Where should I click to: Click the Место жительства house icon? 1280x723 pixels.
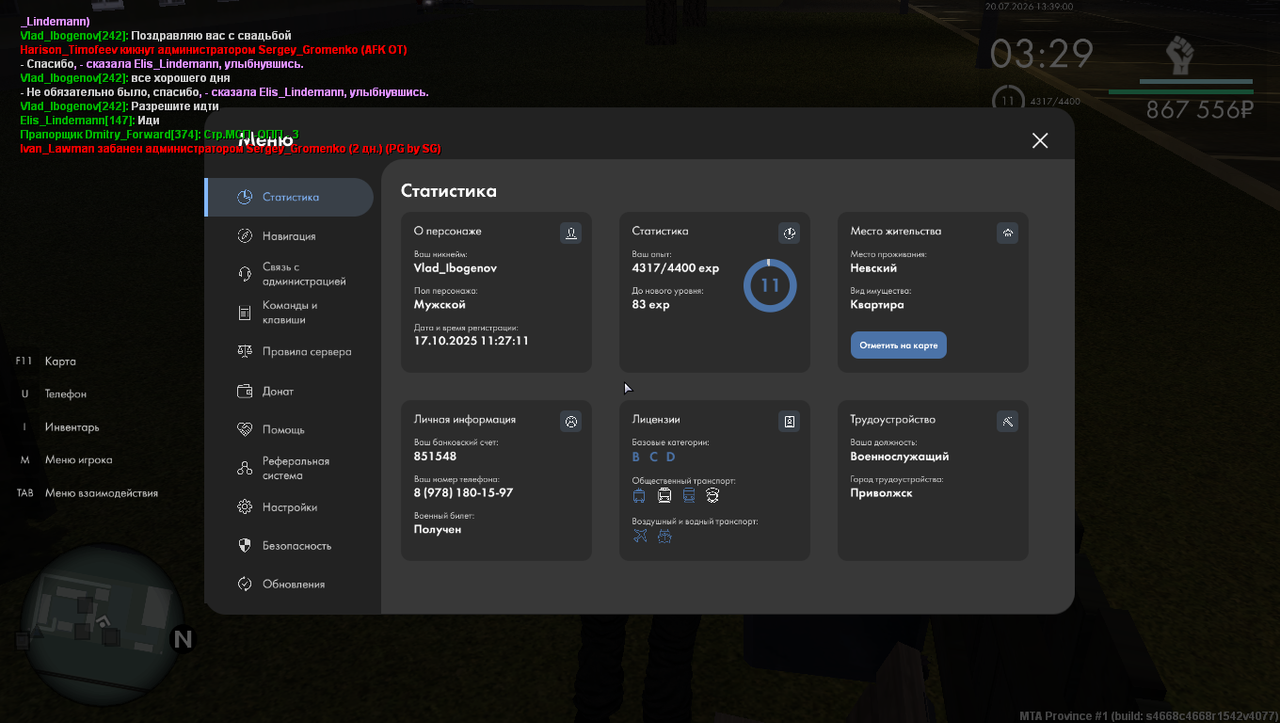pyautogui.click(x=1007, y=233)
